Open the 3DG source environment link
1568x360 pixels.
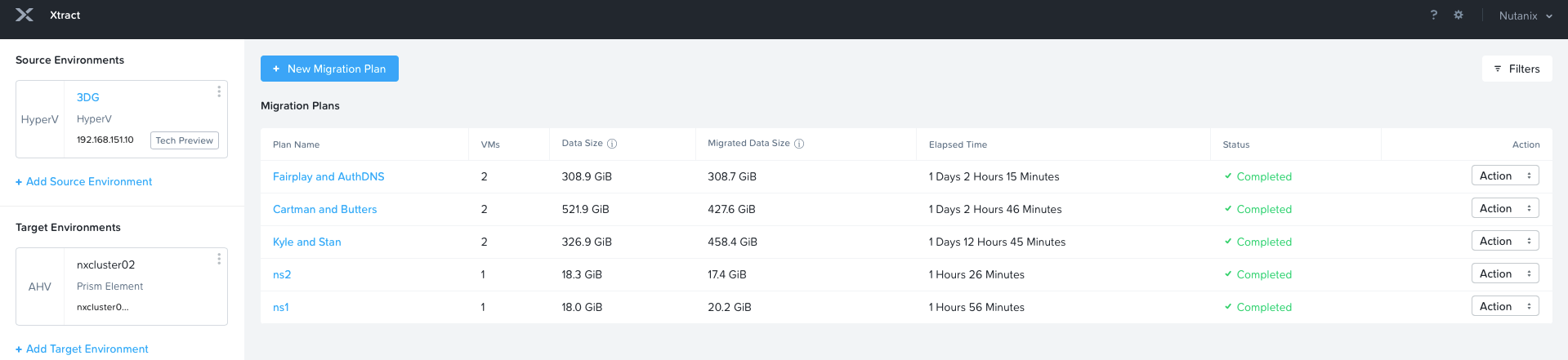pyautogui.click(x=88, y=97)
